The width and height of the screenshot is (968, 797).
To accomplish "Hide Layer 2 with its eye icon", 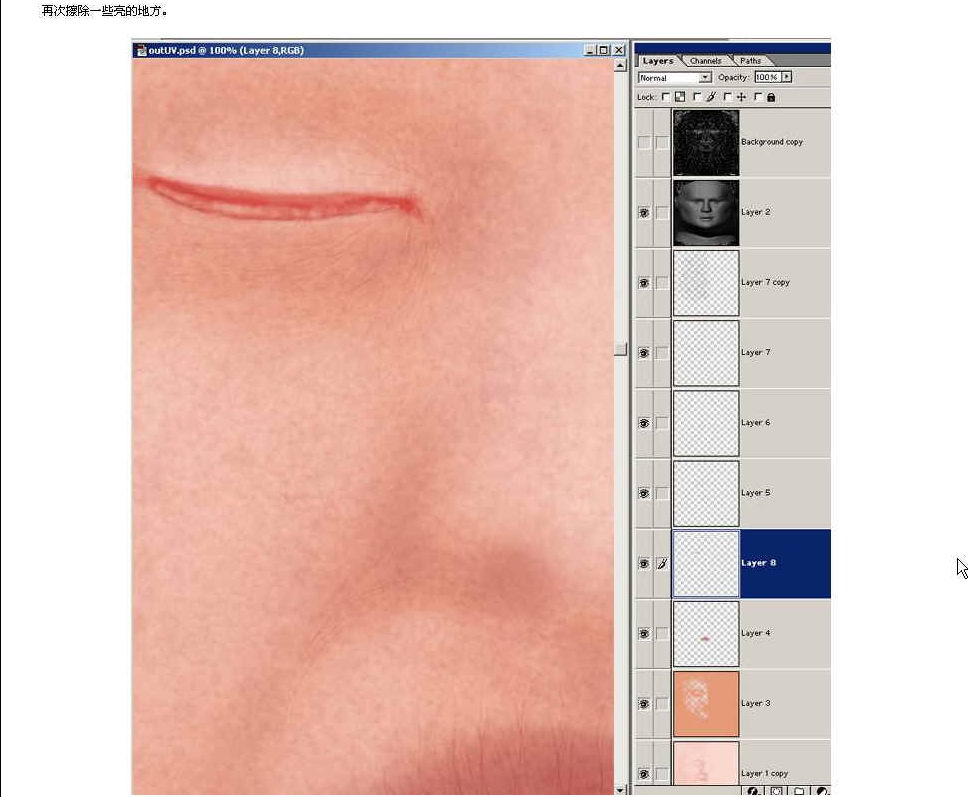I will pyautogui.click(x=644, y=213).
